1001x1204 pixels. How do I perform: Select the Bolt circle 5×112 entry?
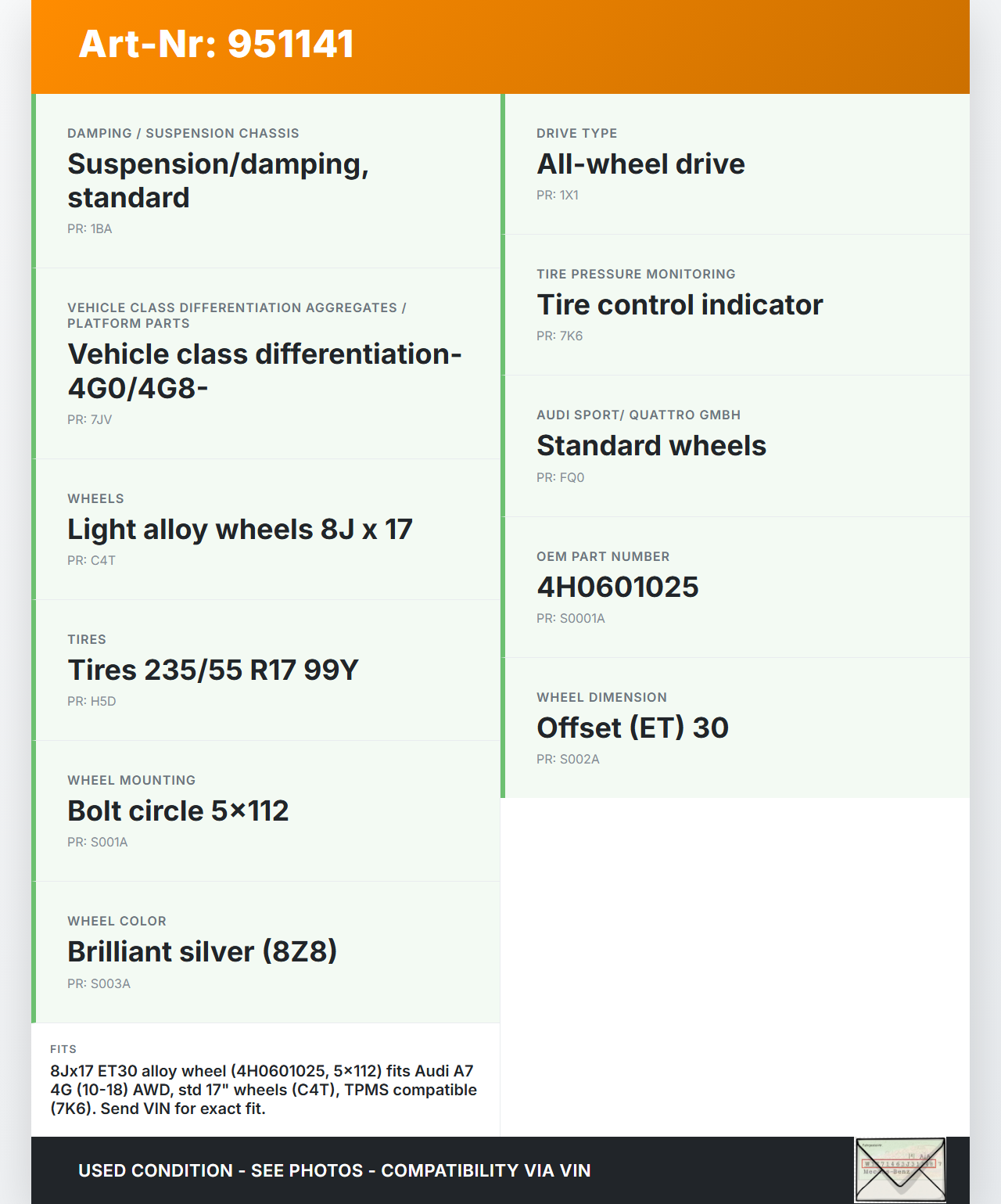[178, 811]
